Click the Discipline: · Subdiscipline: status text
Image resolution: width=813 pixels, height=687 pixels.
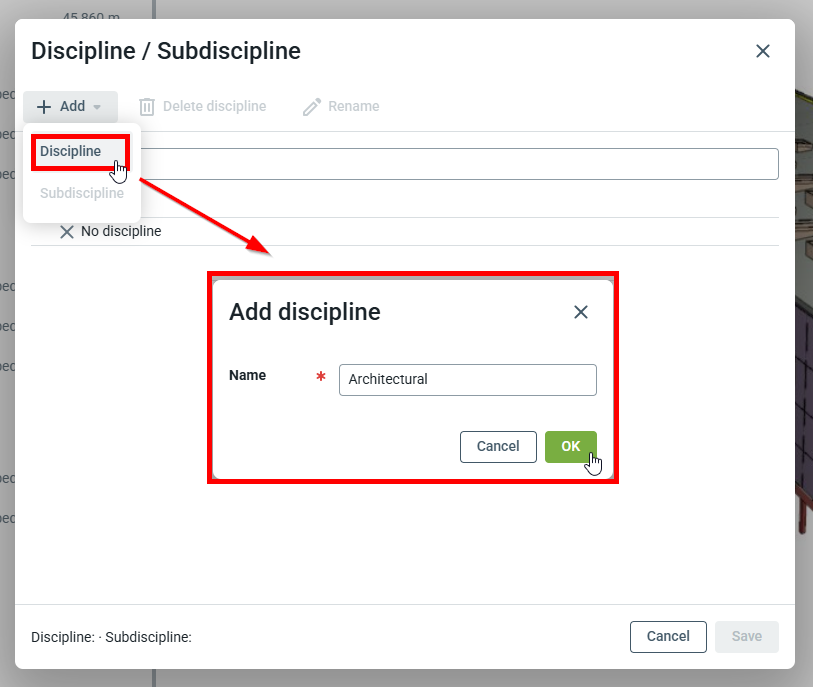pos(111,637)
